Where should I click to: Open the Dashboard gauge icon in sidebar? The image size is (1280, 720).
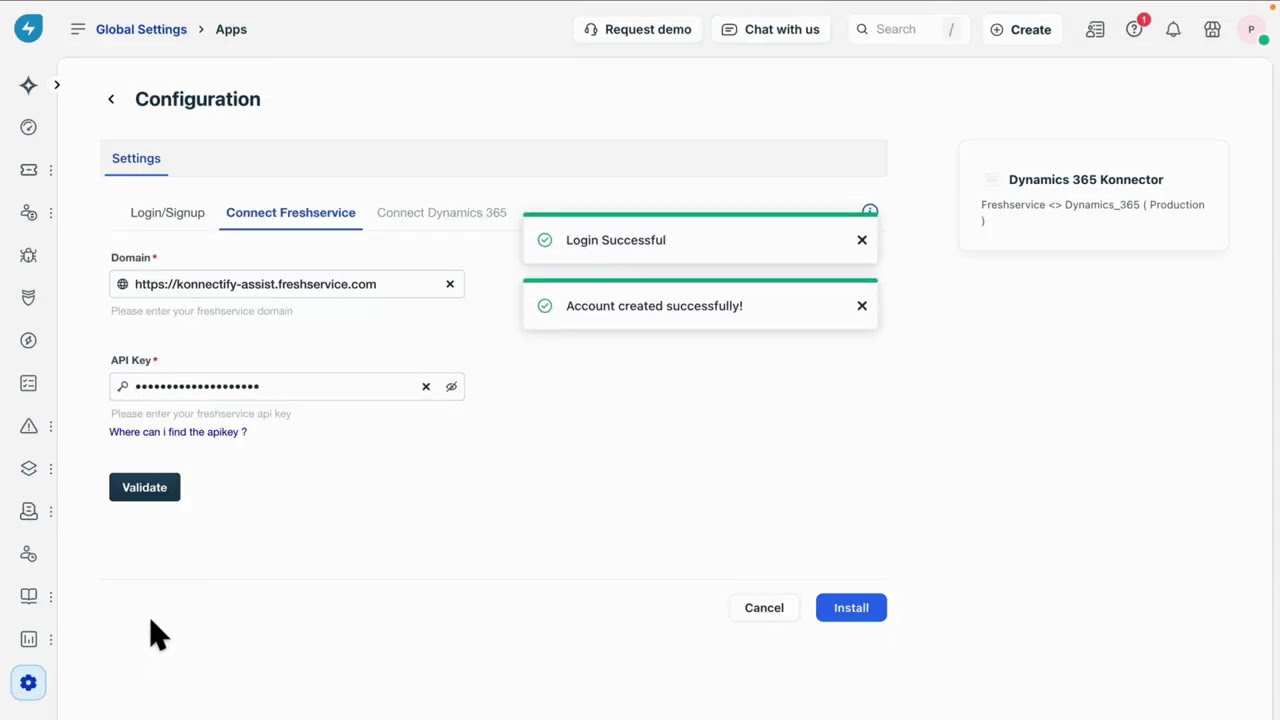28,127
